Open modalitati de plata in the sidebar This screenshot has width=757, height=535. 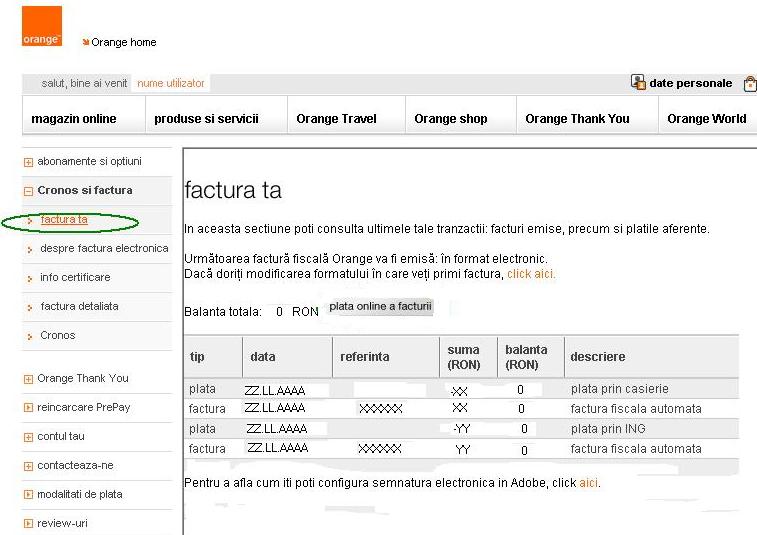tap(80, 494)
